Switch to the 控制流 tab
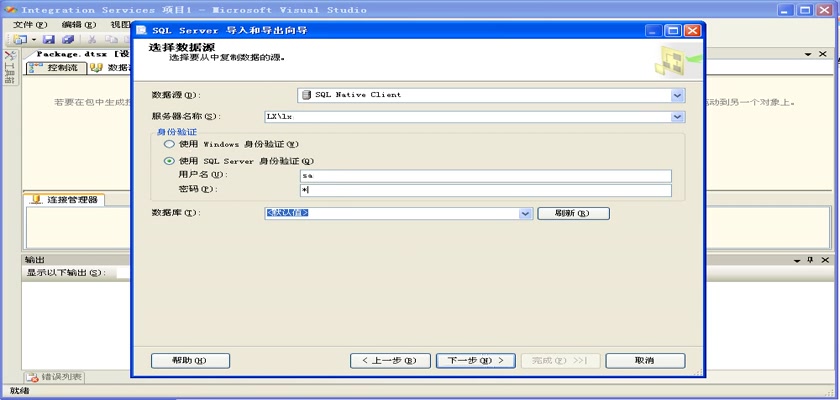 (x=56, y=68)
